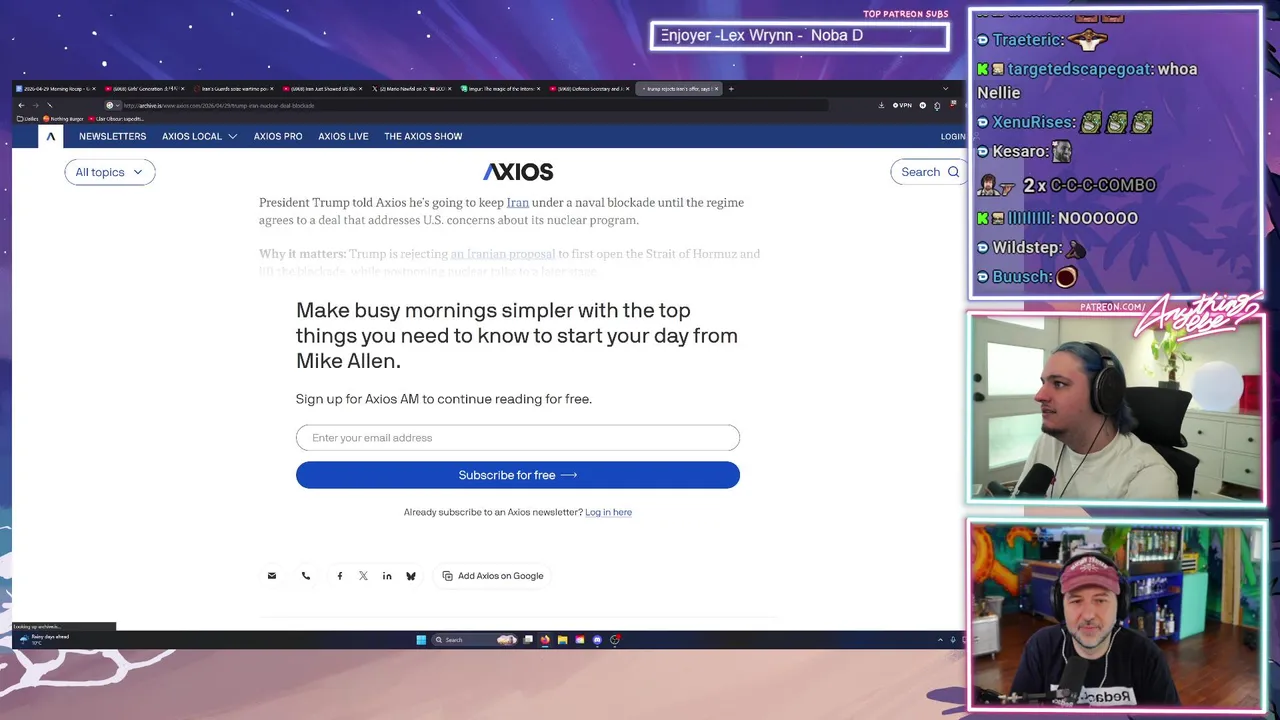This screenshot has width=1280, height=720.
Task: Switch to the 'Girls' Generation' browser tab
Action: [145, 89]
